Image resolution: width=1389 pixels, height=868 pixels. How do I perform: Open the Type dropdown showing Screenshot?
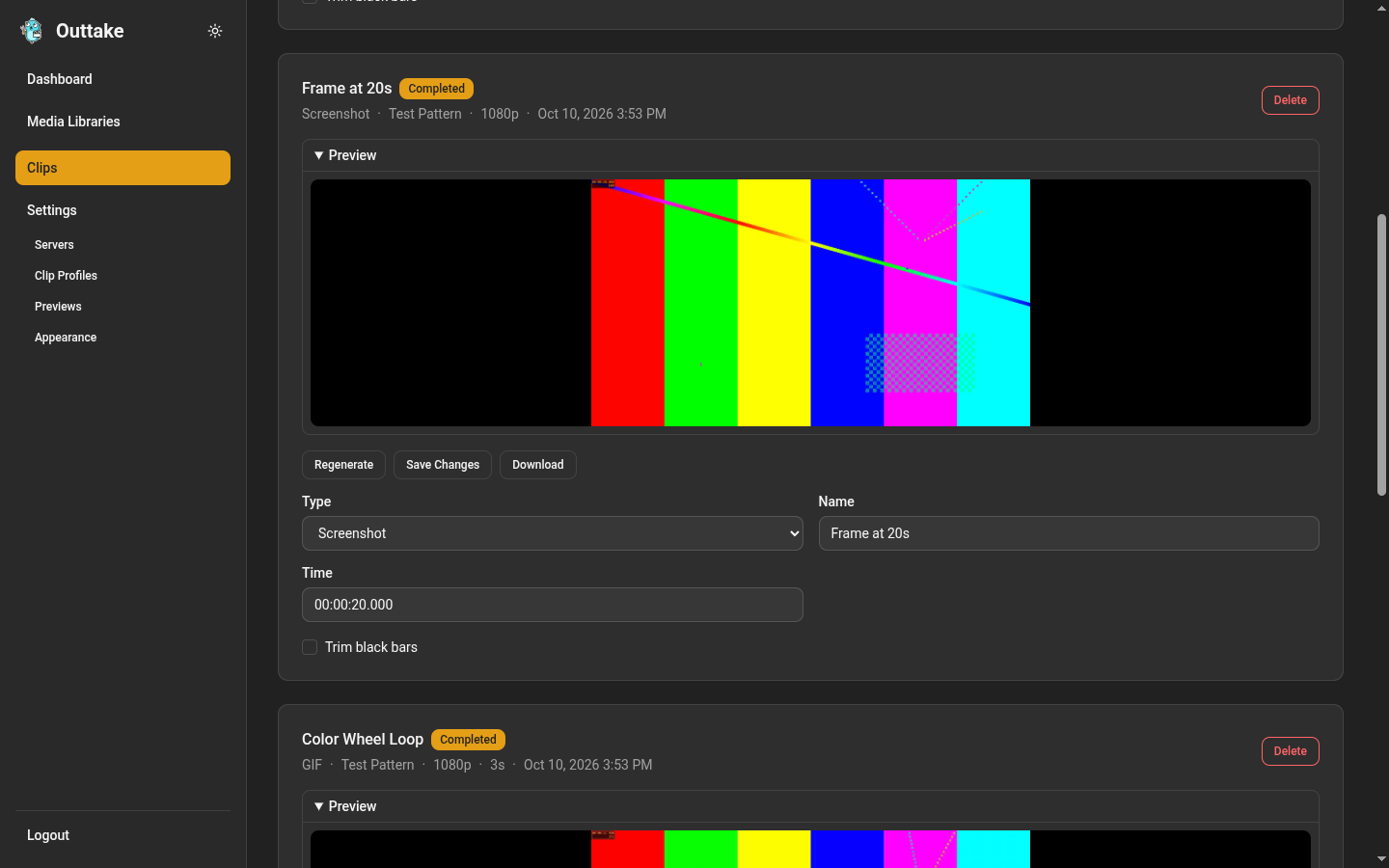[553, 533]
